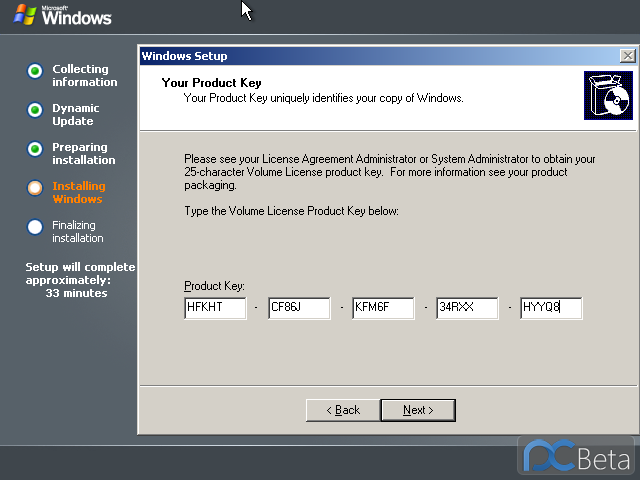Screen dimensions: 640x480
Task: Click the Dynamic Update step indicator
Action: pos(35,110)
